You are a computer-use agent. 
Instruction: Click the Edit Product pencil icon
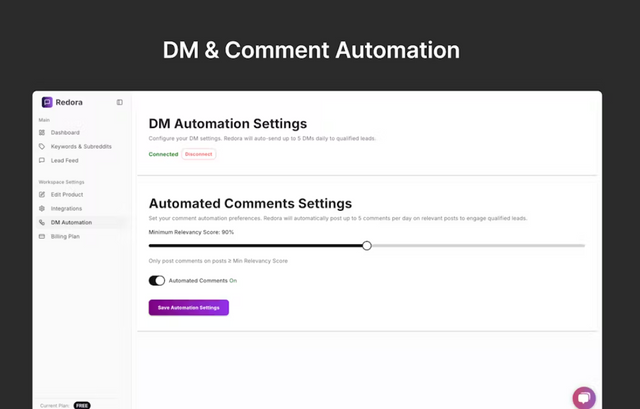[x=42, y=194]
